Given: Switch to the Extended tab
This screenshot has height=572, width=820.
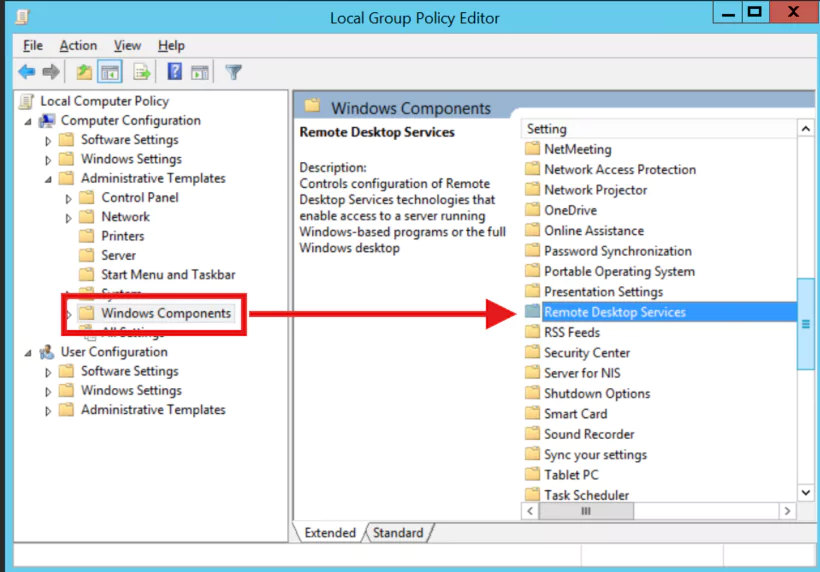Looking at the screenshot, I should click(330, 533).
